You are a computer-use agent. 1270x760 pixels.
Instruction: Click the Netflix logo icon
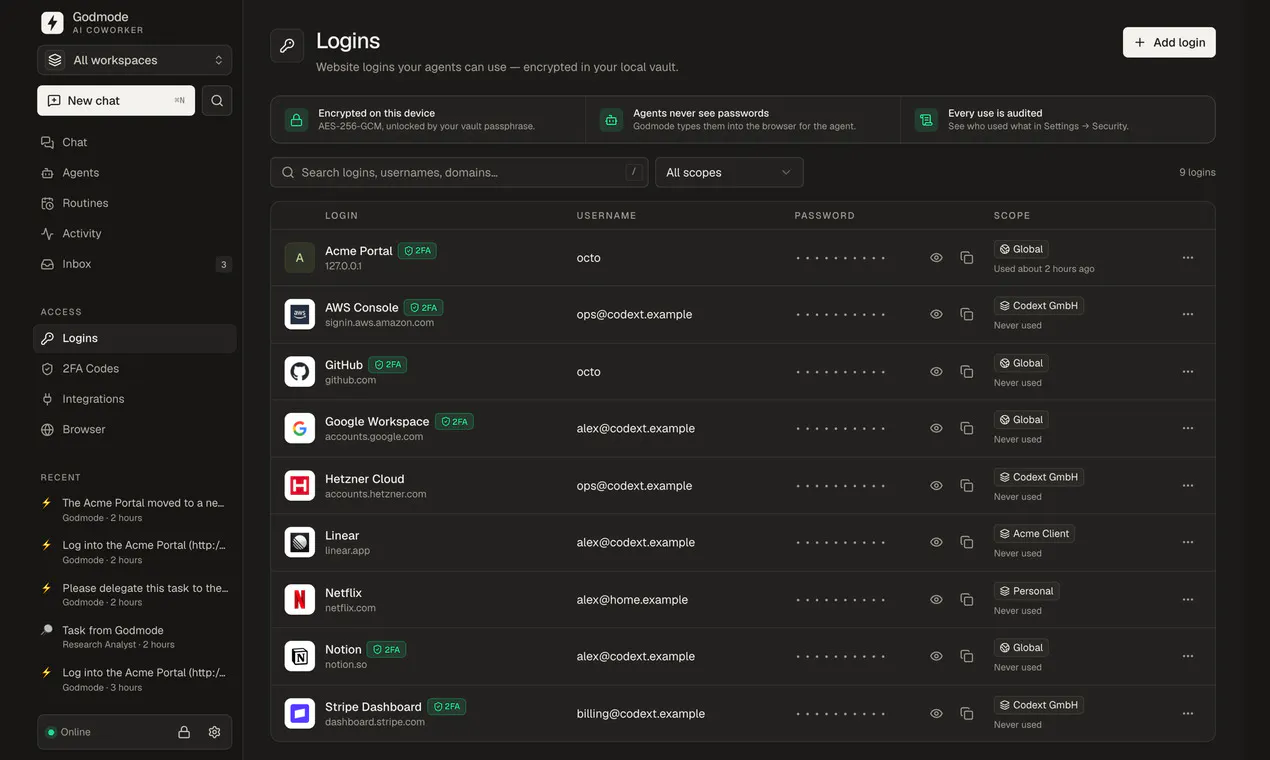click(x=300, y=600)
